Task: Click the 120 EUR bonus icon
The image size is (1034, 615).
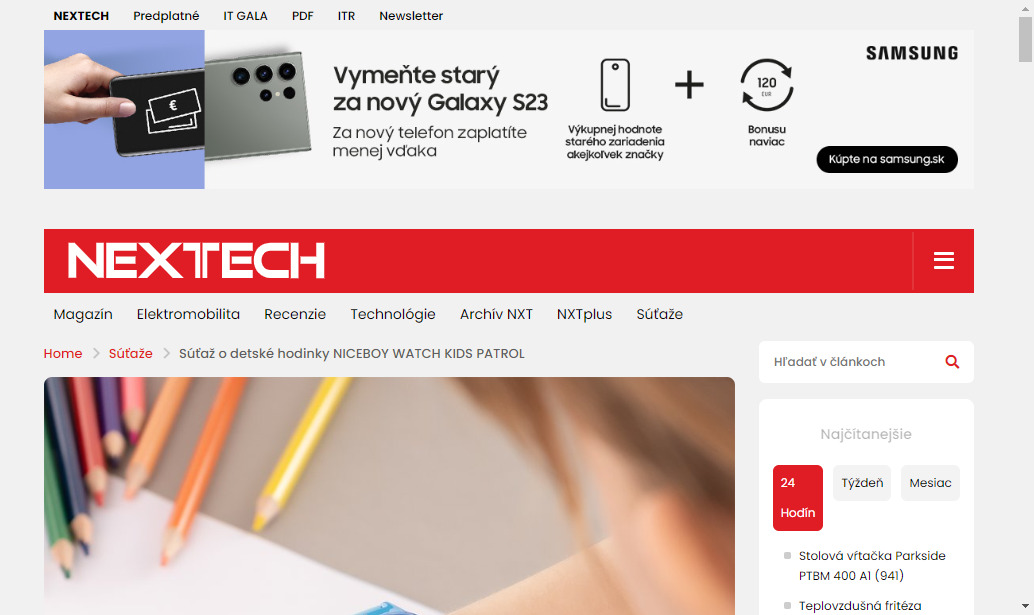Action: tap(766, 85)
